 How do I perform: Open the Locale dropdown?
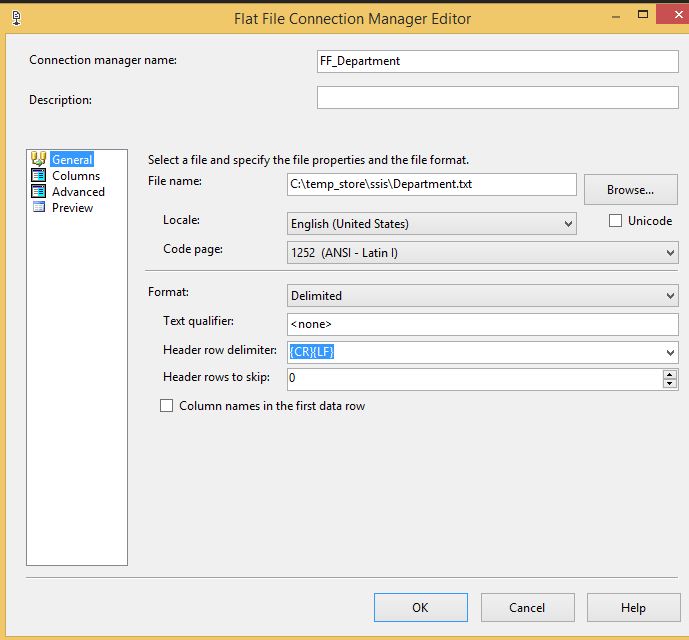[x=568, y=224]
